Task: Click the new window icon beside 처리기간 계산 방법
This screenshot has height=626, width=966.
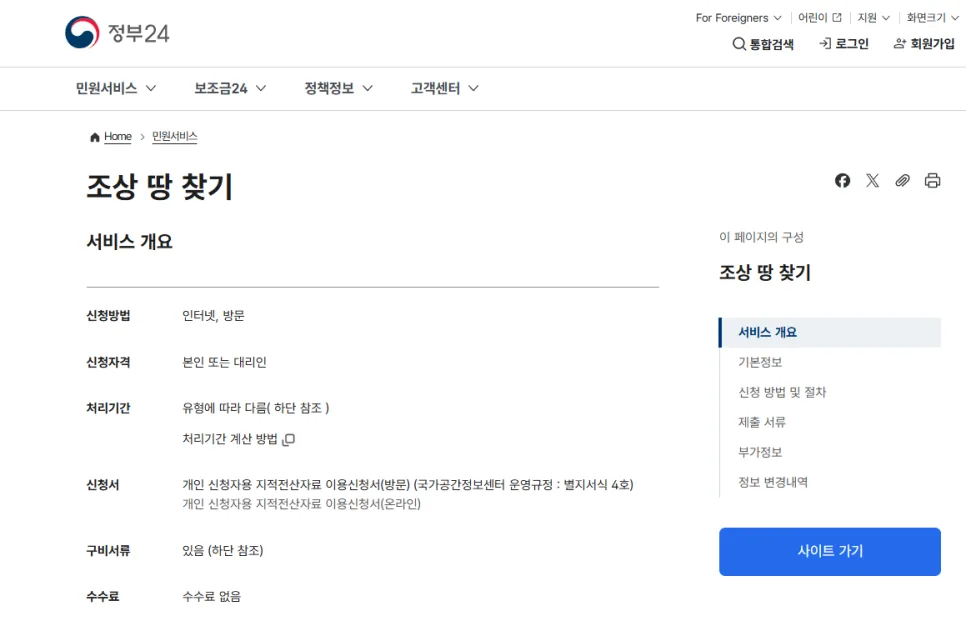Action: pyautogui.click(x=288, y=439)
